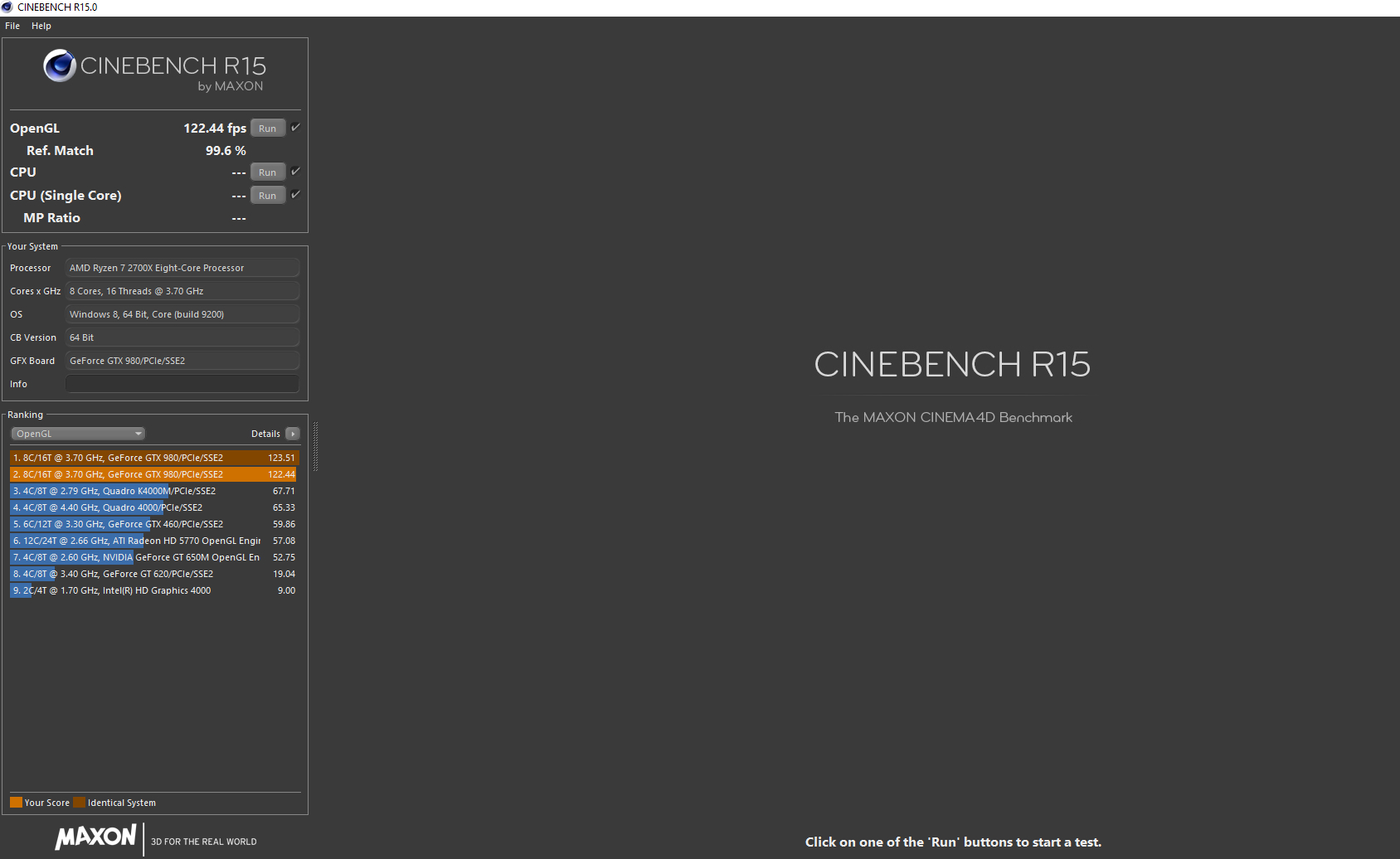
Task: Open ranking Details with the arrow icon
Action: [293, 433]
